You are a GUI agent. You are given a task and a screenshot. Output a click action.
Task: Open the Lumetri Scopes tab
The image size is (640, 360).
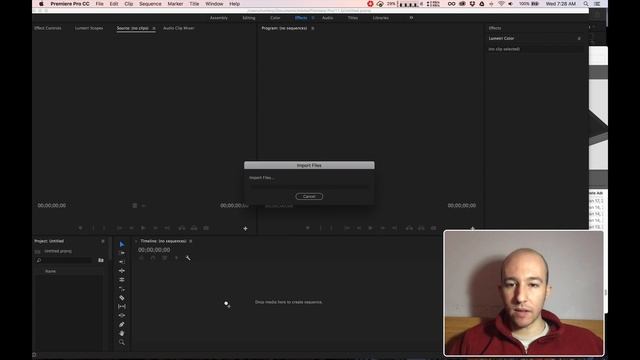(89, 28)
